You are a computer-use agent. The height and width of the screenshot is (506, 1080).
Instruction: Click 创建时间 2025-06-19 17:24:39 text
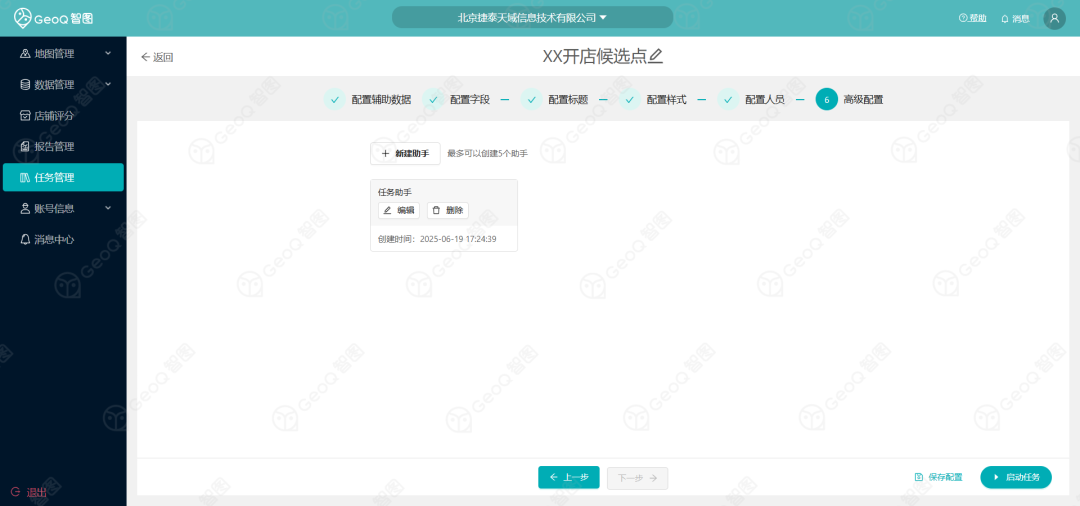click(437, 240)
